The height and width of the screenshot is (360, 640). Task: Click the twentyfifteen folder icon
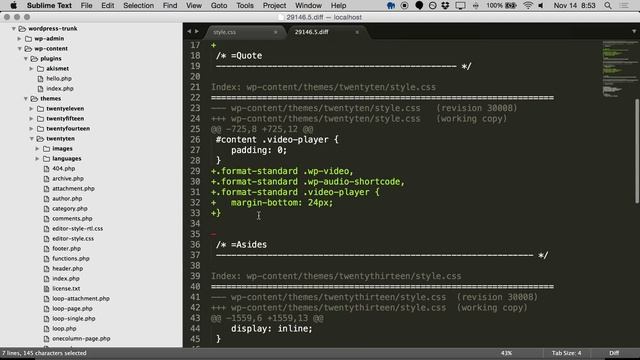(x=40, y=118)
